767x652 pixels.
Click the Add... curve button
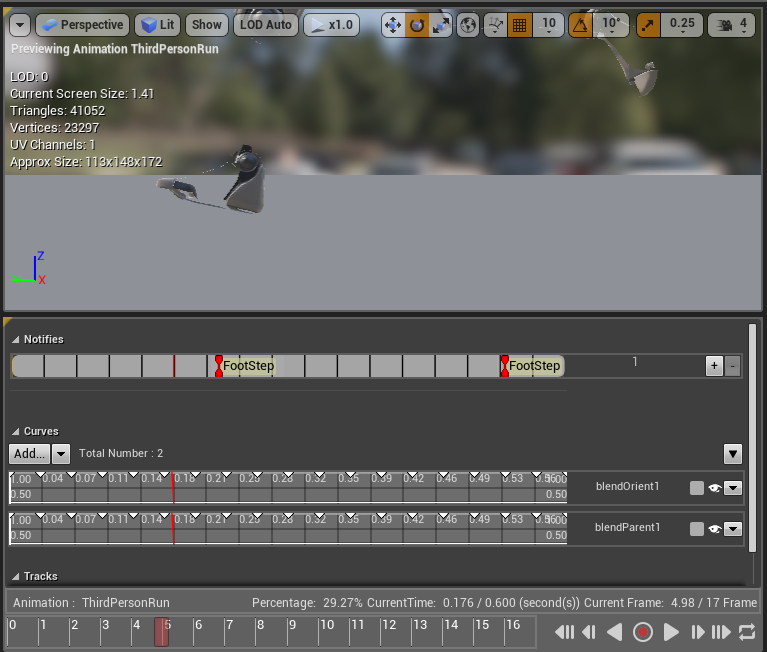tap(29, 453)
